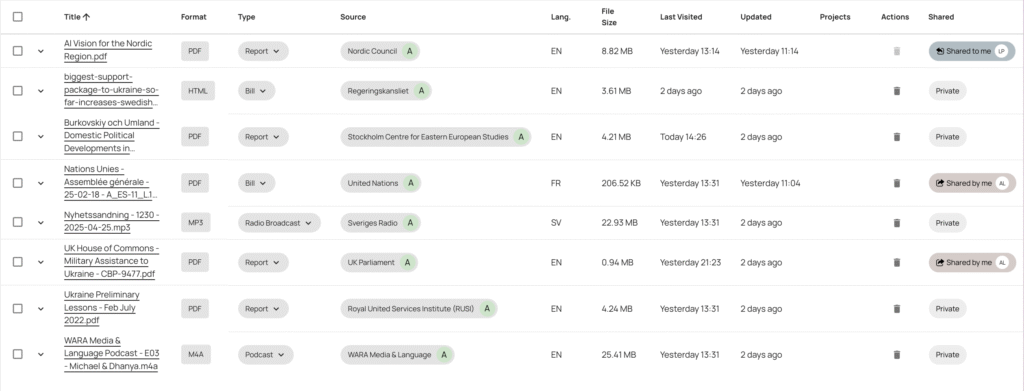Image resolution: width=1024 pixels, height=391 pixels.
Task: Click the Stockholm Centre for Eastern European Studies source chip
Action: 435,137
